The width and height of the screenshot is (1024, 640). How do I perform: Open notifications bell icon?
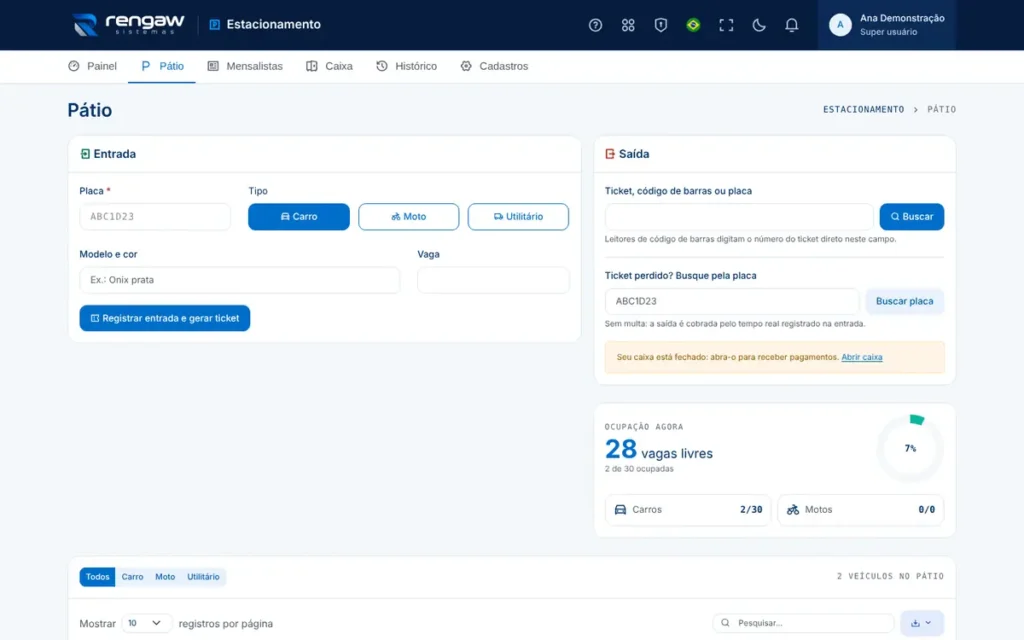[791, 25]
